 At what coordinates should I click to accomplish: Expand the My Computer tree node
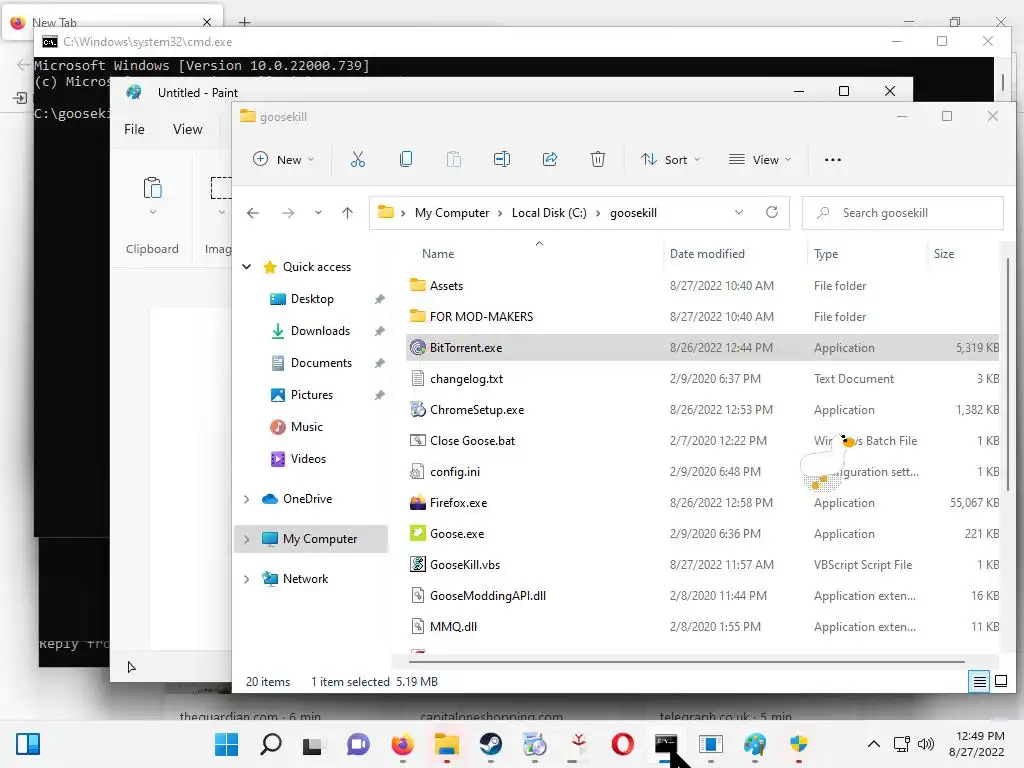[247, 539]
